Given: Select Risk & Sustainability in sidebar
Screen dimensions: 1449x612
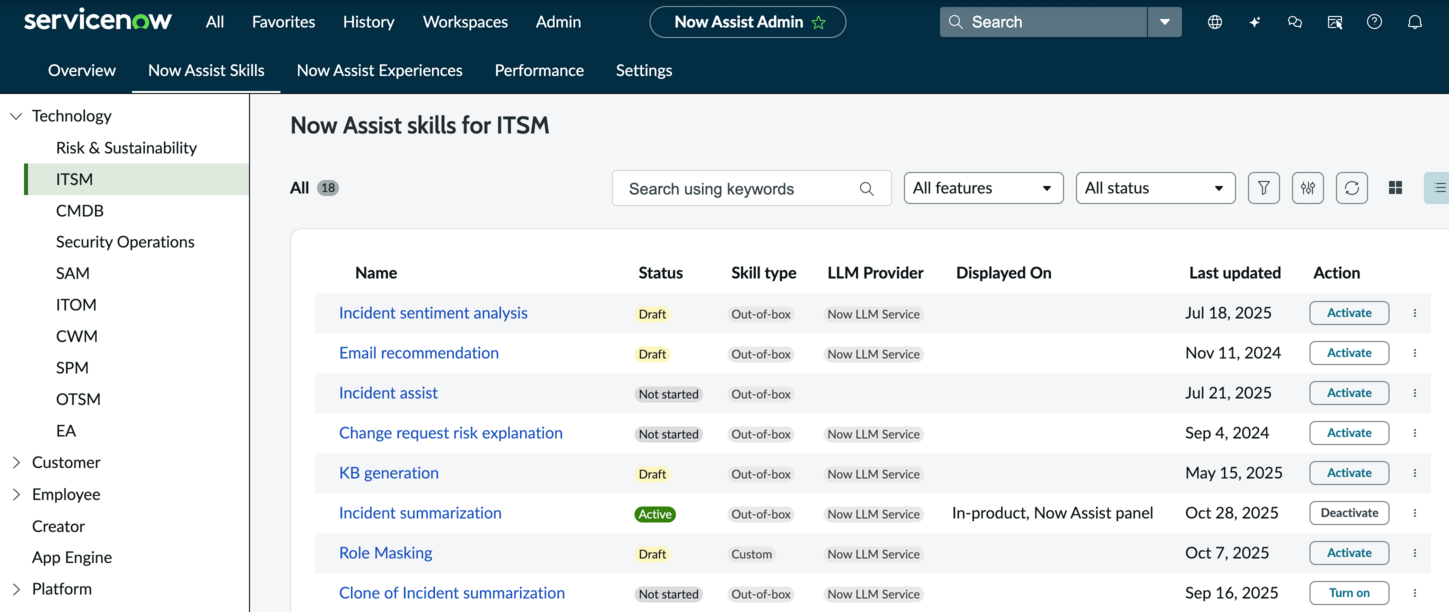Looking at the screenshot, I should 126,148.
